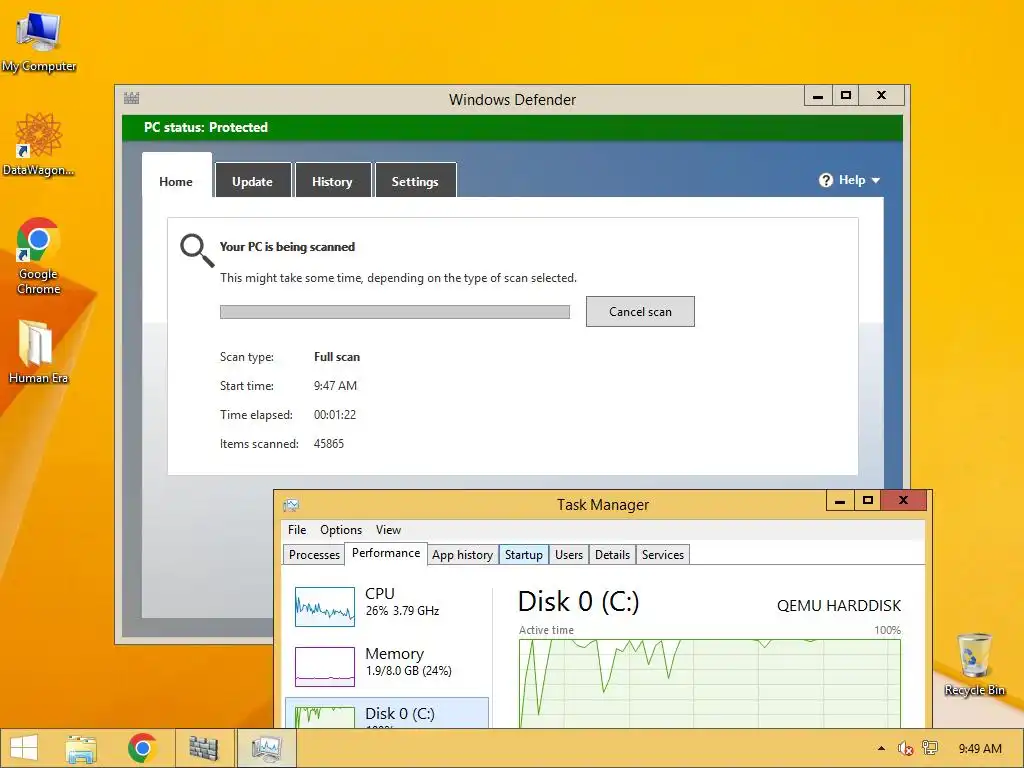Expand the Help dropdown arrow
The height and width of the screenshot is (768, 1024).
pyautogui.click(x=876, y=180)
